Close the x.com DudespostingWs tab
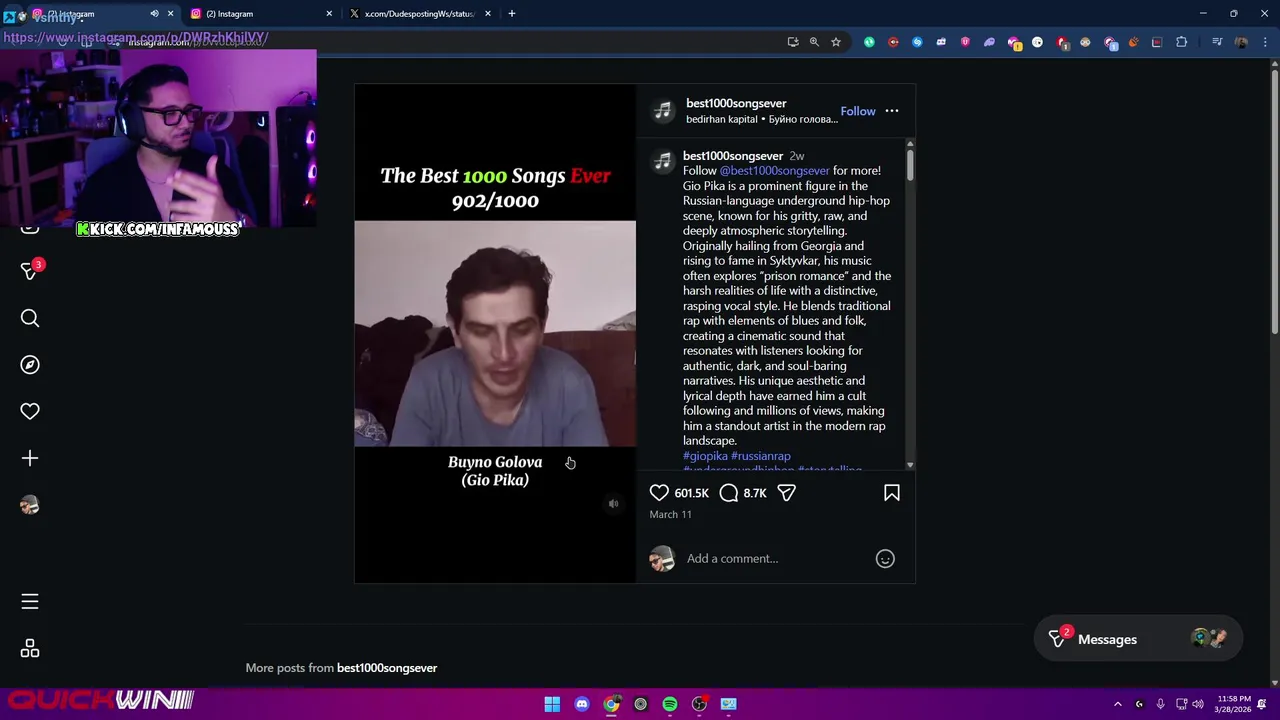This screenshot has height=720, width=1280. [x=488, y=14]
